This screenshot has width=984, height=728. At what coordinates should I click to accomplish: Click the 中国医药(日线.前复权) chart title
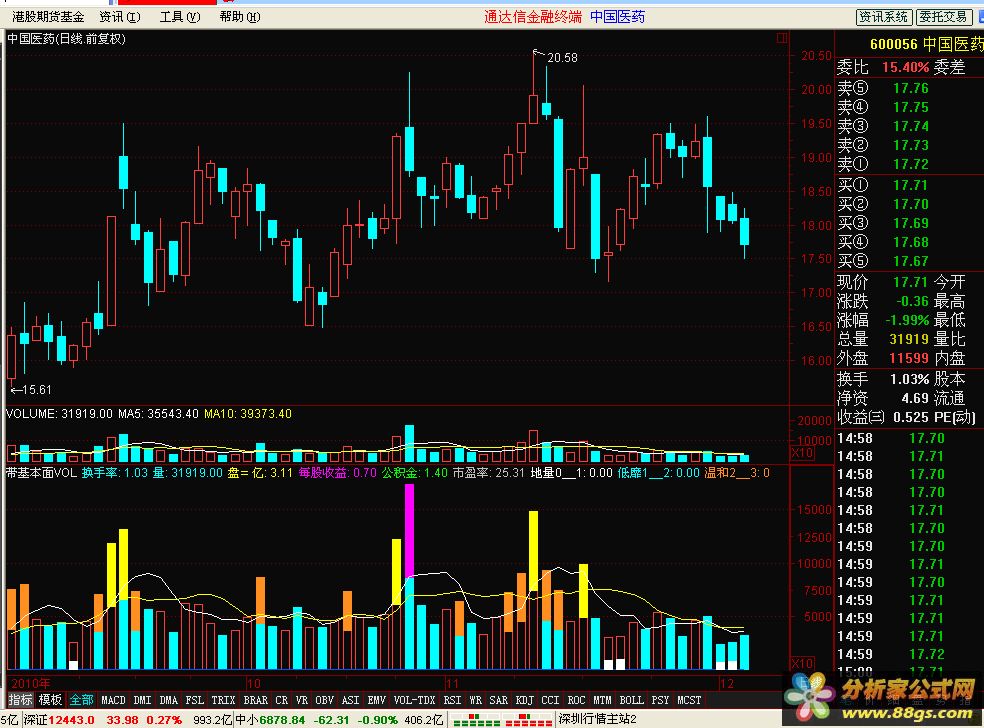tap(66, 39)
